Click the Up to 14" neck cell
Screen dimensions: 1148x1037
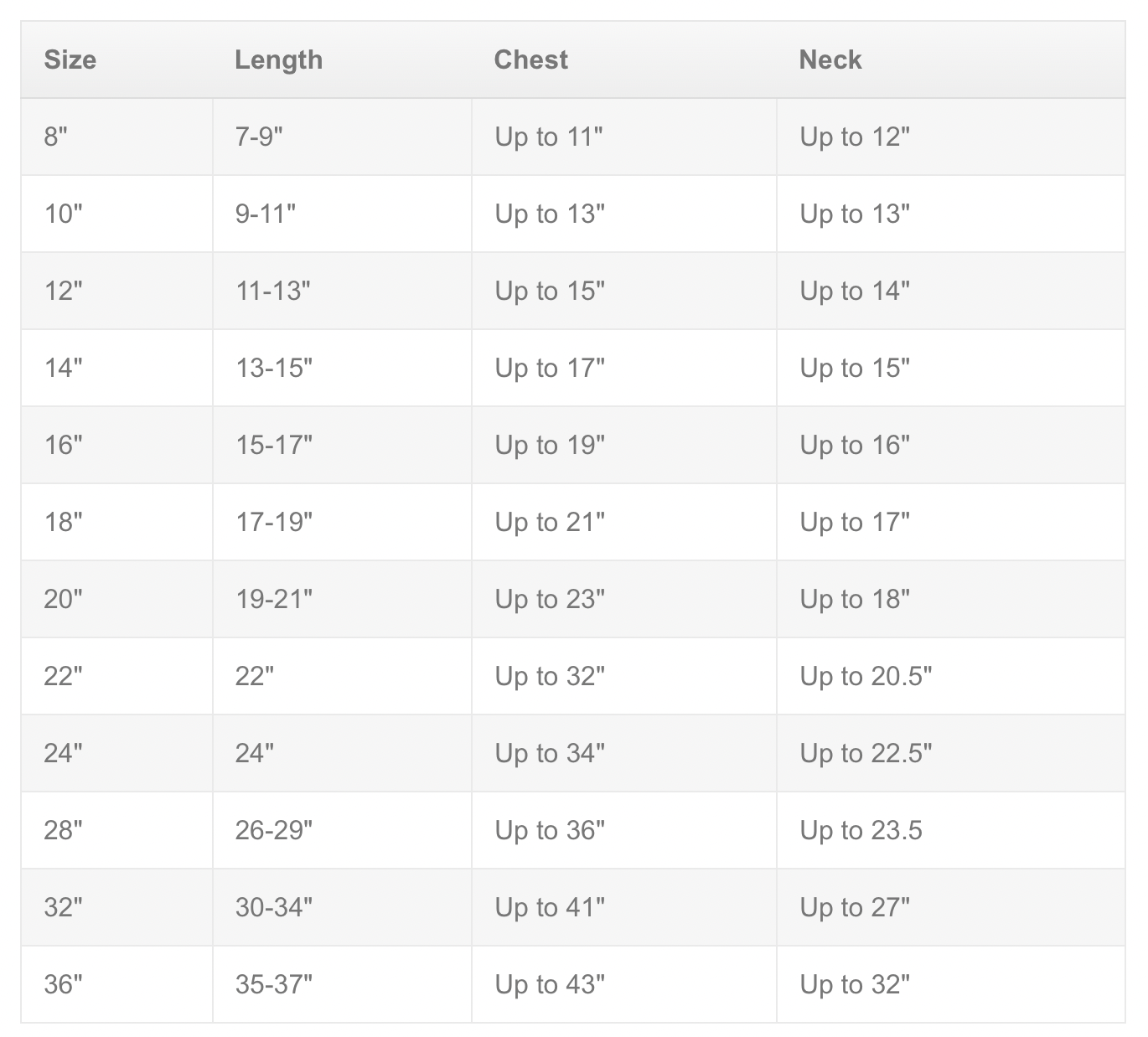pyautogui.click(x=951, y=291)
